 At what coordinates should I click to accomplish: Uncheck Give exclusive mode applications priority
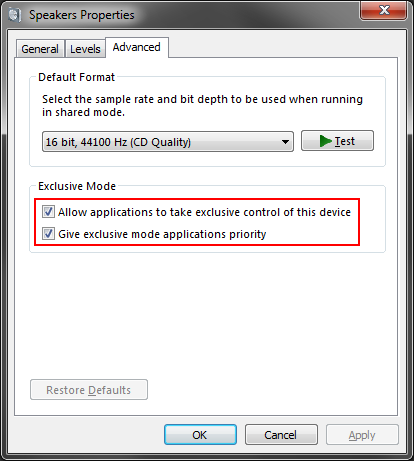click(48, 234)
